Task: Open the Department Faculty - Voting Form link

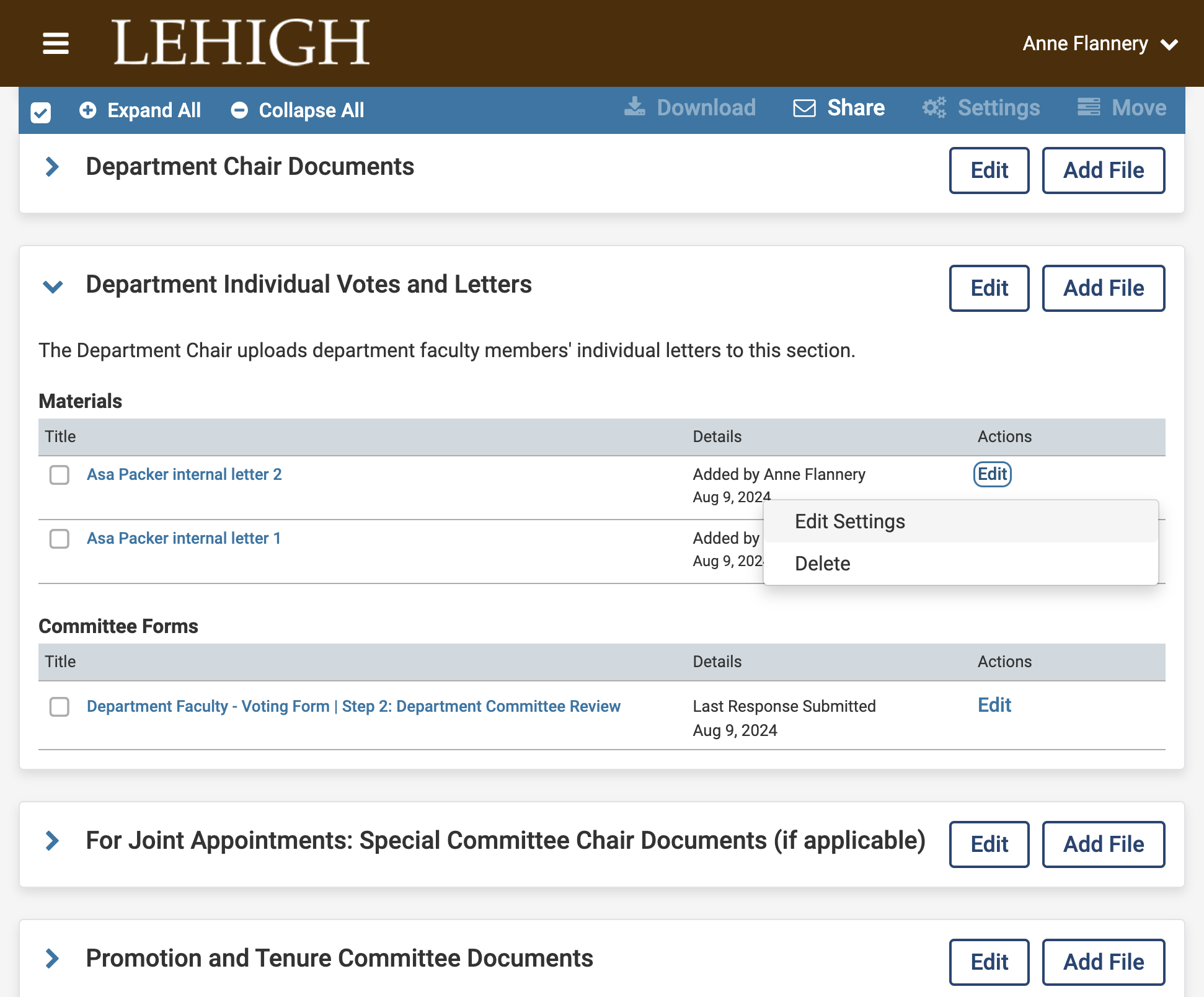Action: (353, 706)
